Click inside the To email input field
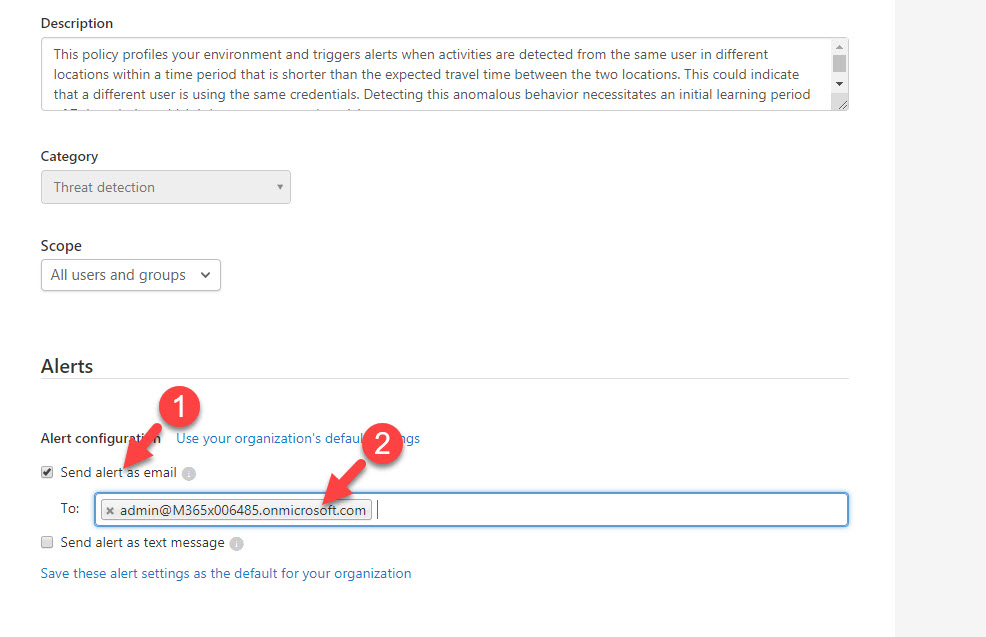Image resolution: width=986 pixels, height=637 pixels. [x=610, y=509]
